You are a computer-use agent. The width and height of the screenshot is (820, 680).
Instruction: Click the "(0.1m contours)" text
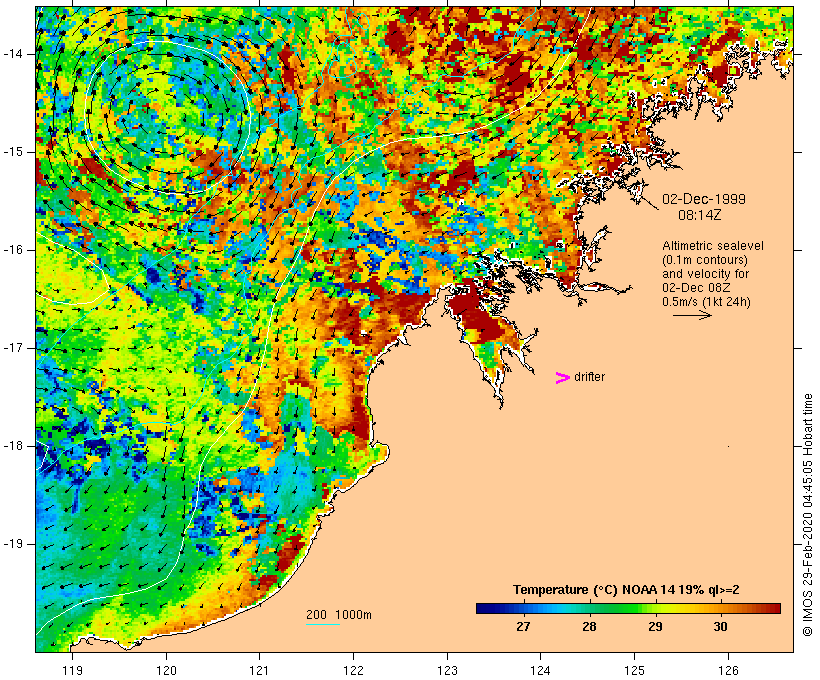pyautogui.click(x=705, y=260)
